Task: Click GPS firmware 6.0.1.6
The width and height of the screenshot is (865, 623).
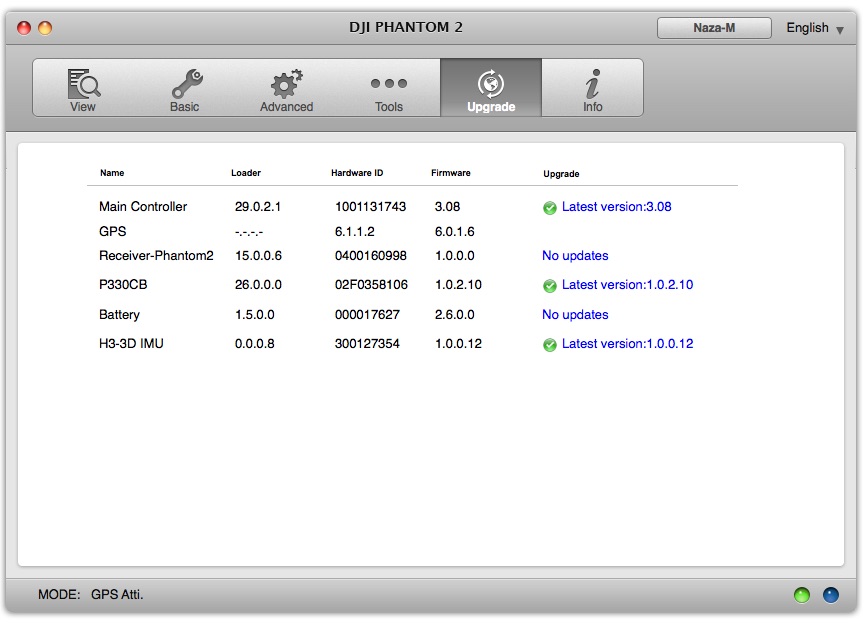Action: click(455, 232)
